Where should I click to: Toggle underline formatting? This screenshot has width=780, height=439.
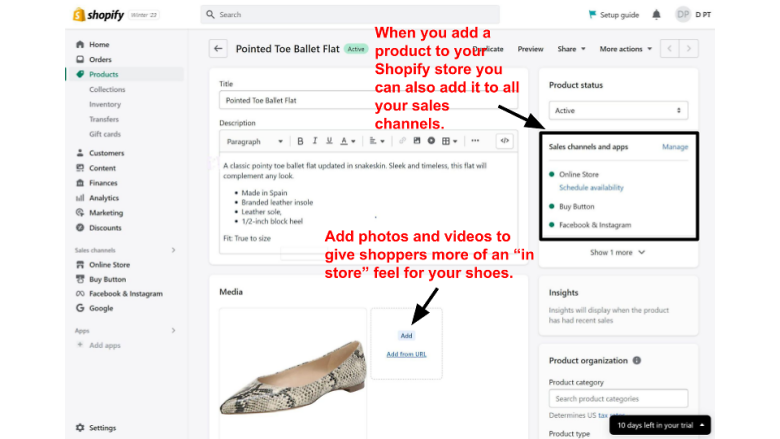pyautogui.click(x=329, y=141)
